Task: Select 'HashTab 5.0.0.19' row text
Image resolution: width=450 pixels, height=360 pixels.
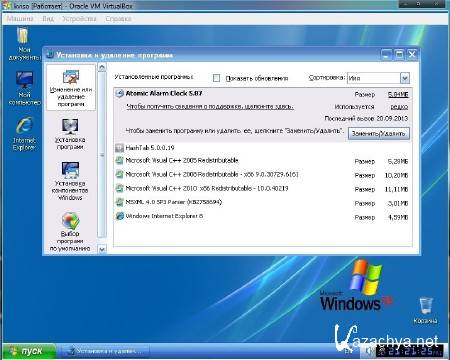Action: 150,148
